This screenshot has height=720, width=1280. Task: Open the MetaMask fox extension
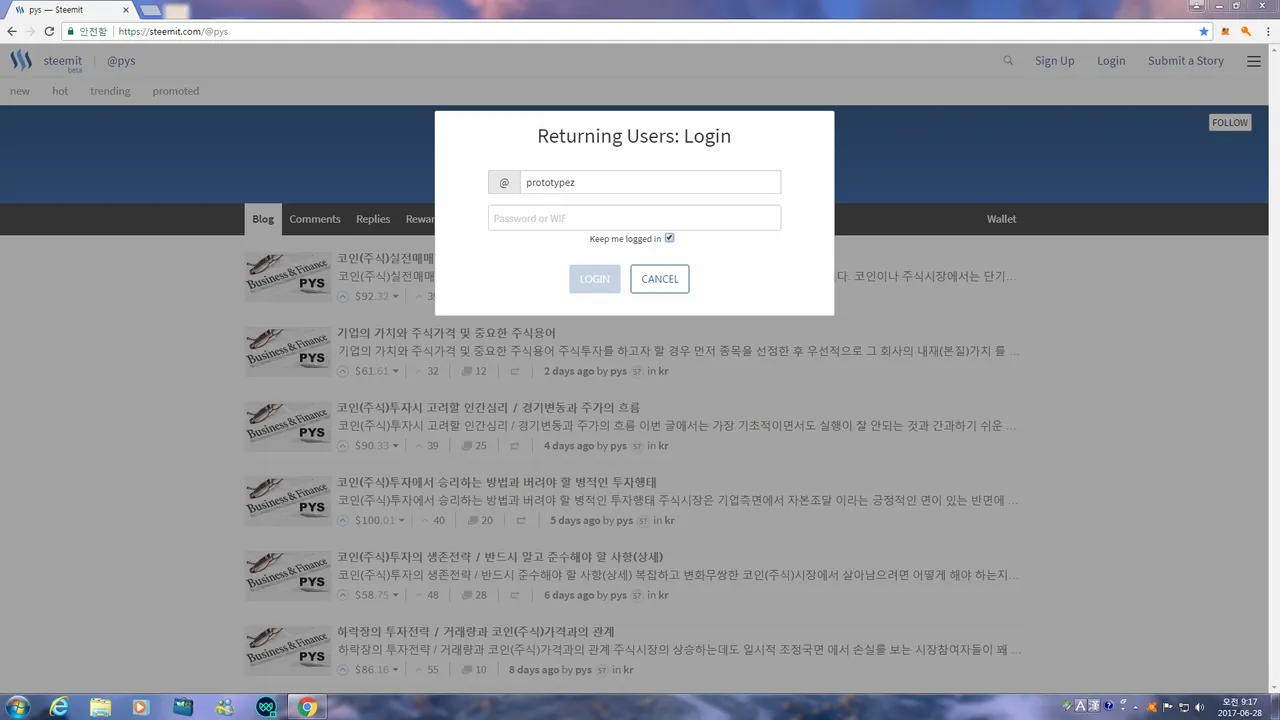[x=1226, y=31]
